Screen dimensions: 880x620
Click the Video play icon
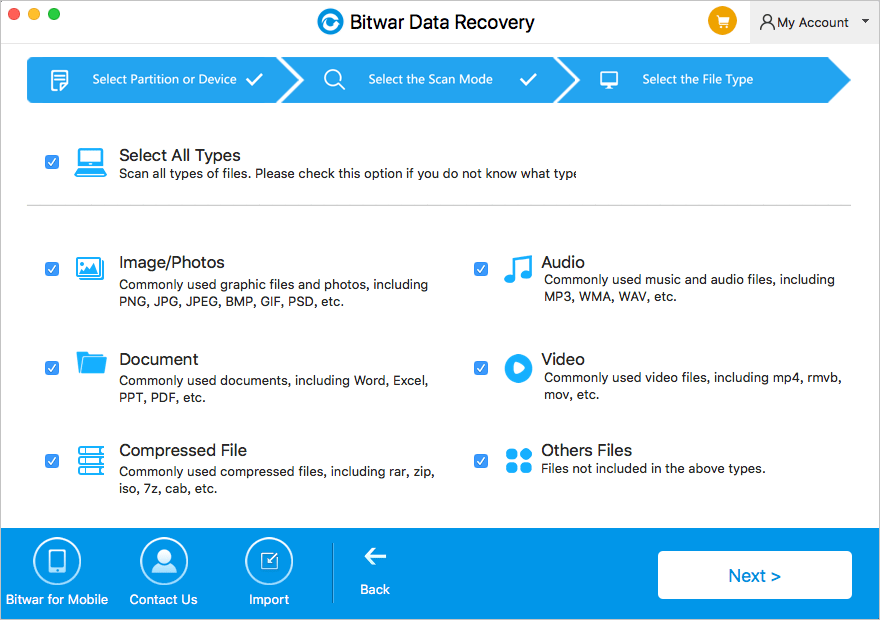(518, 368)
